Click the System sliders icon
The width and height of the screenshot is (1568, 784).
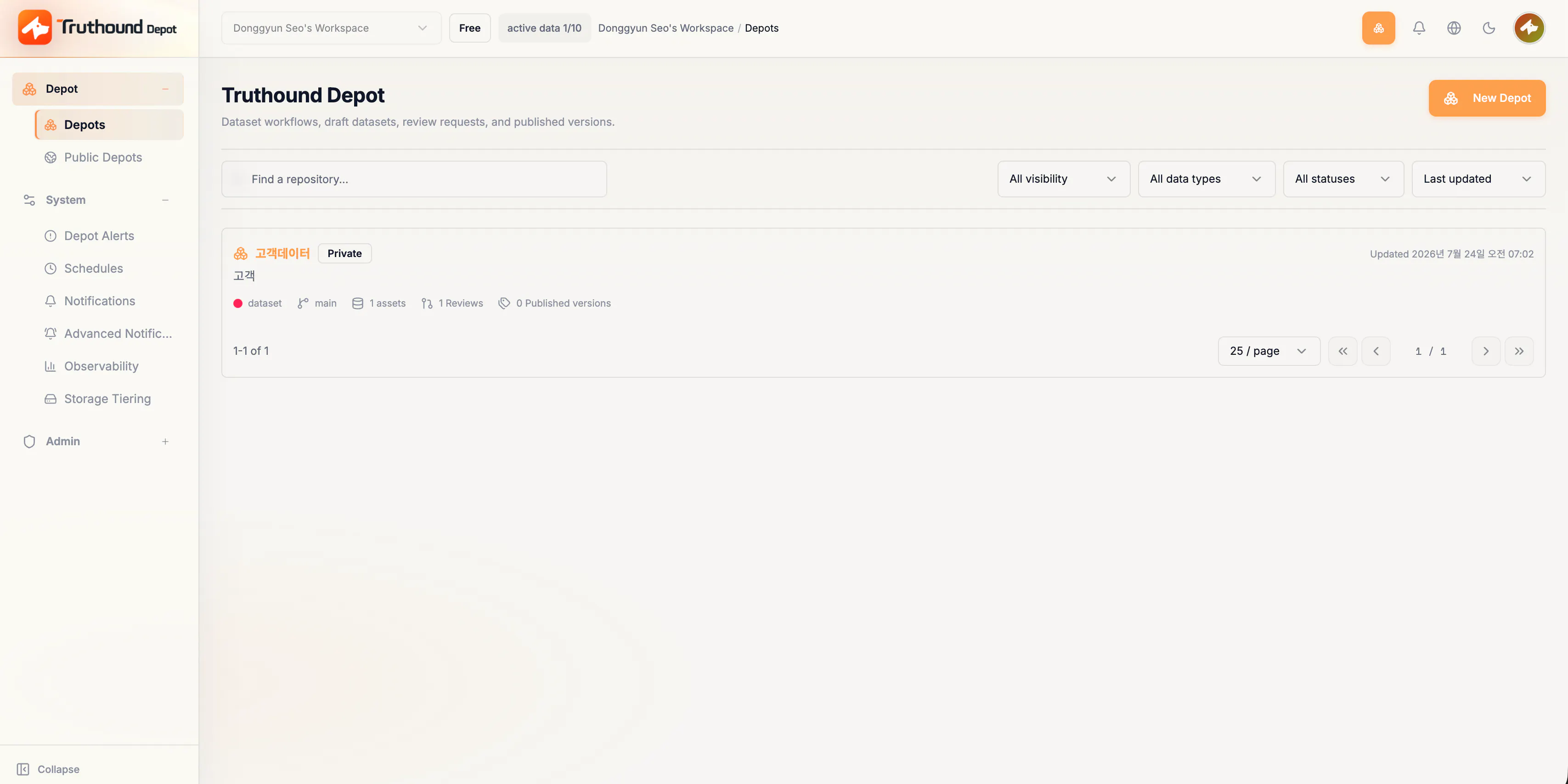coord(29,200)
